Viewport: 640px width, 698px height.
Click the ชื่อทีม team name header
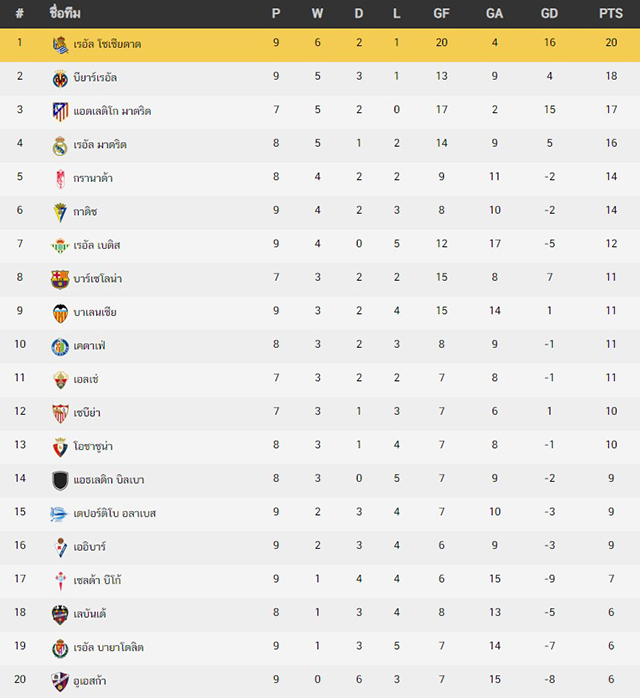(x=65, y=13)
